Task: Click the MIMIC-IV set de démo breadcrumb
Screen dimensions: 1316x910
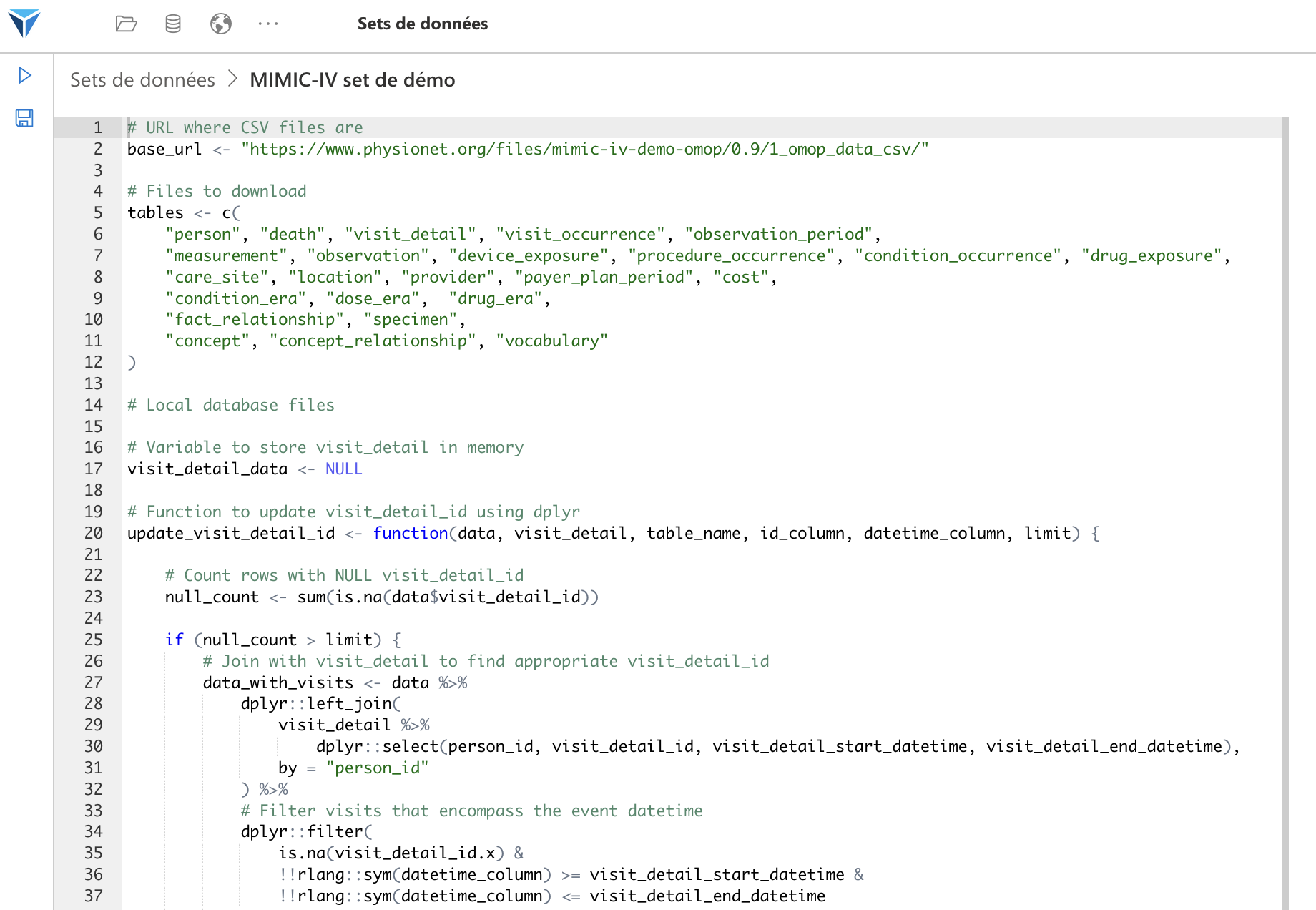Action: point(352,79)
